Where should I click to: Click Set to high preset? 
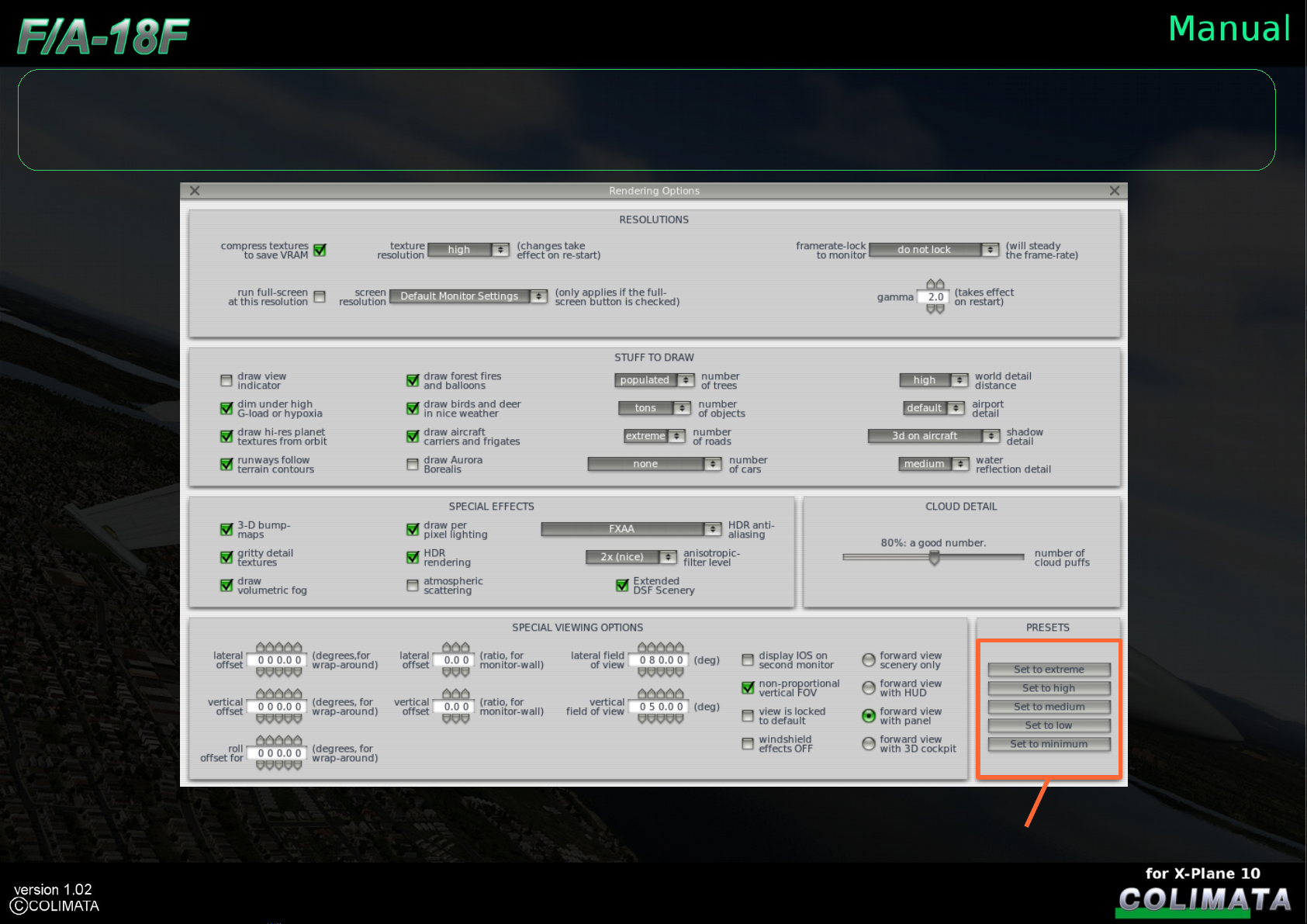pyautogui.click(x=1049, y=688)
